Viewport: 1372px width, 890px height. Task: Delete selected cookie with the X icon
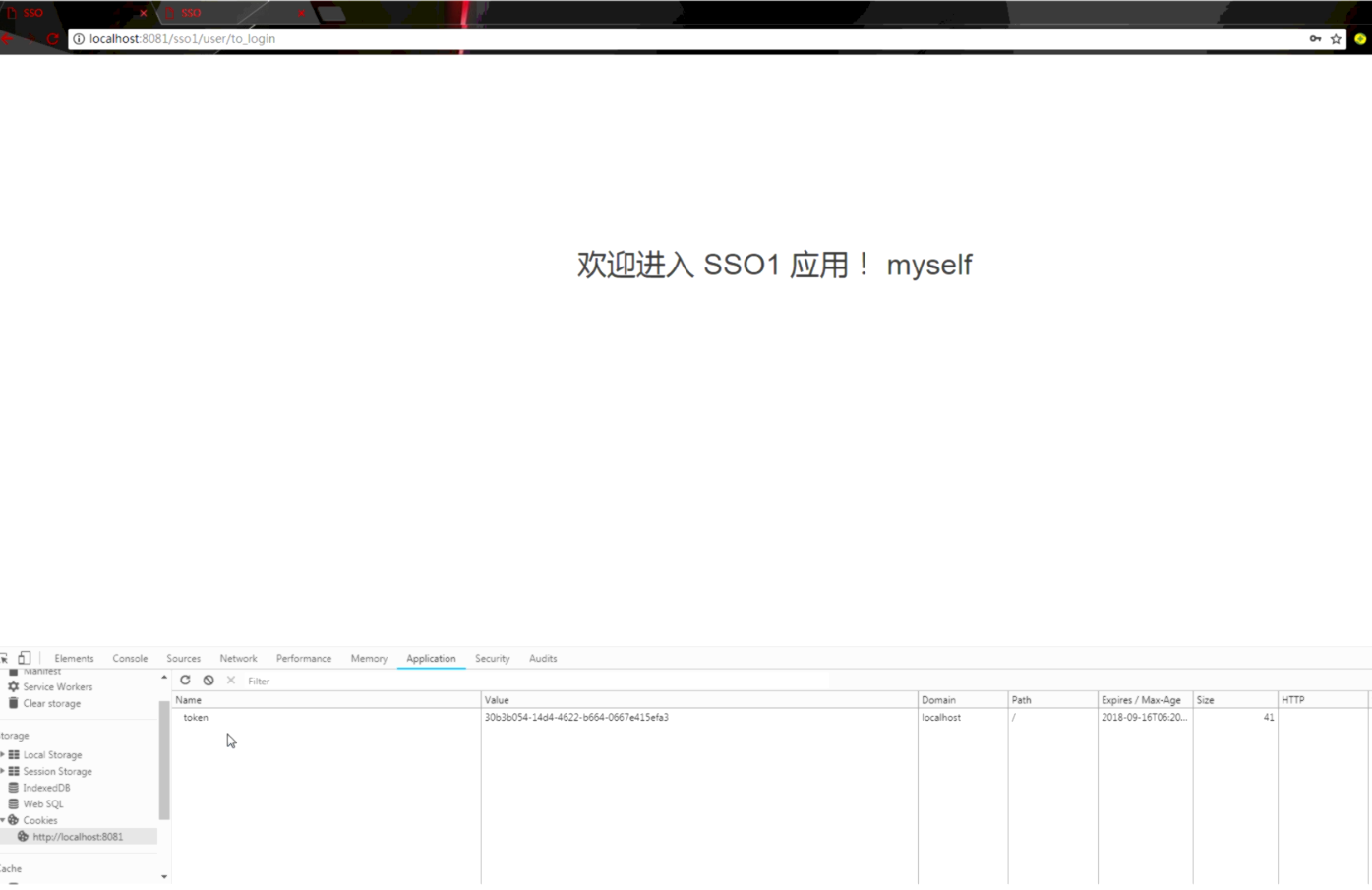(231, 680)
